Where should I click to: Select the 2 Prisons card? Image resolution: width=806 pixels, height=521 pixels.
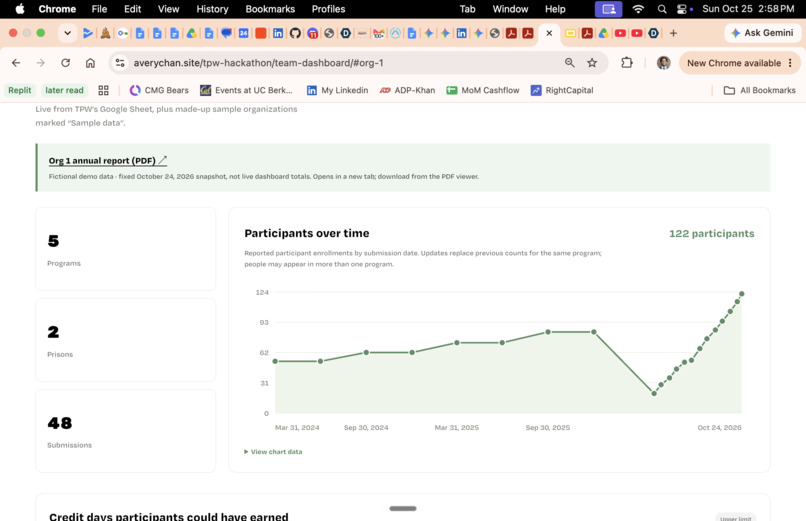(x=125, y=340)
